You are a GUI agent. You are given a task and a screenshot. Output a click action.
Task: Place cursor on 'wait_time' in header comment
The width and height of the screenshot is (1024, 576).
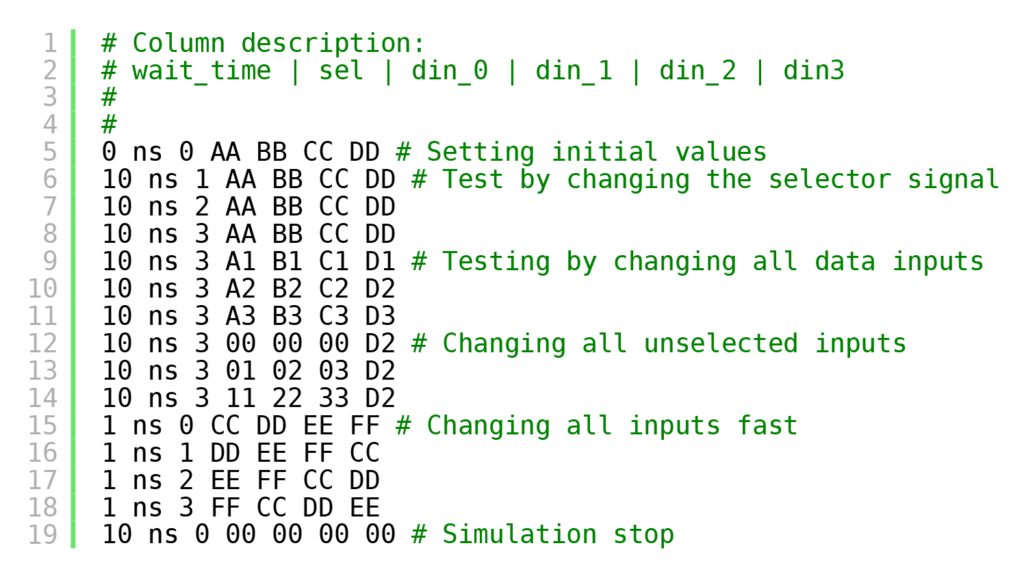[201, 71]
